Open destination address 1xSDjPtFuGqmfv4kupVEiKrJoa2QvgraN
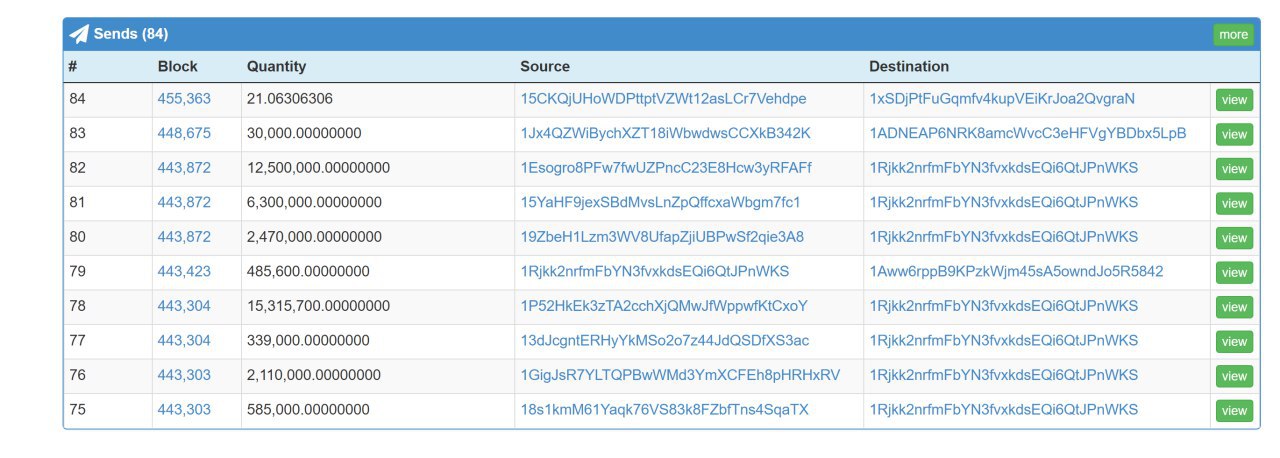 (x=1002, y=99)
